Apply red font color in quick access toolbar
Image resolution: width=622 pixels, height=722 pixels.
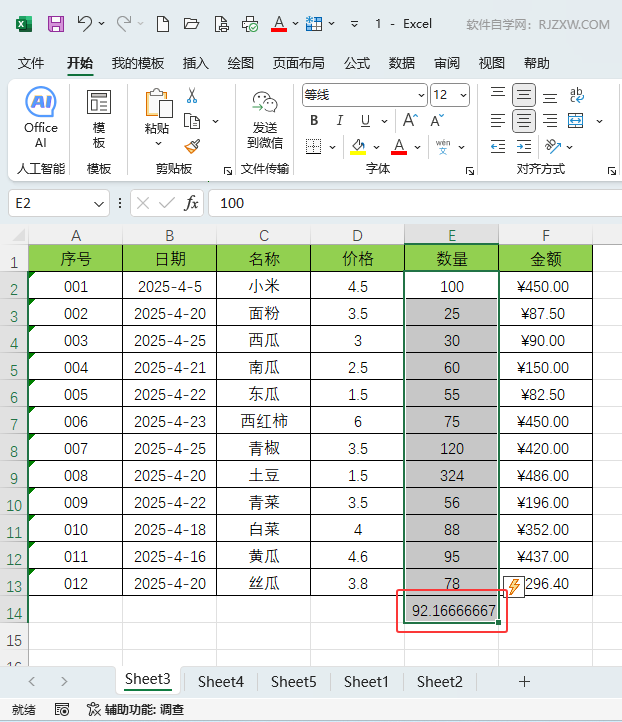(279, 23)
